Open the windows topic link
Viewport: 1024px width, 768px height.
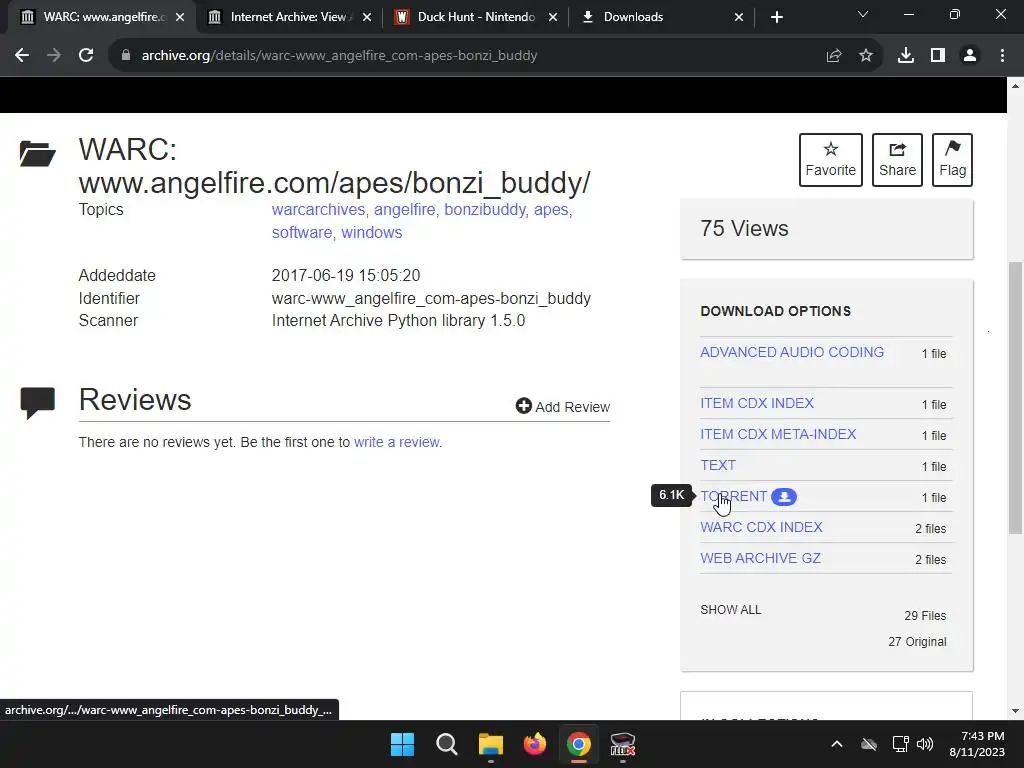(x=372, y=232)
